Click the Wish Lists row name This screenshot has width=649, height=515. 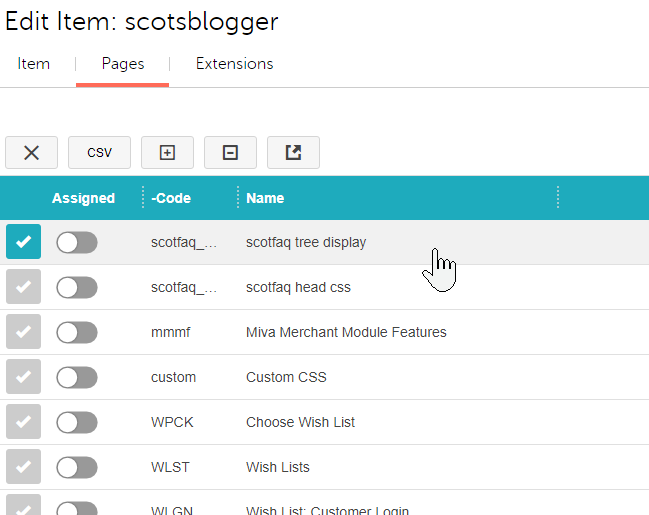coord(277,467)
